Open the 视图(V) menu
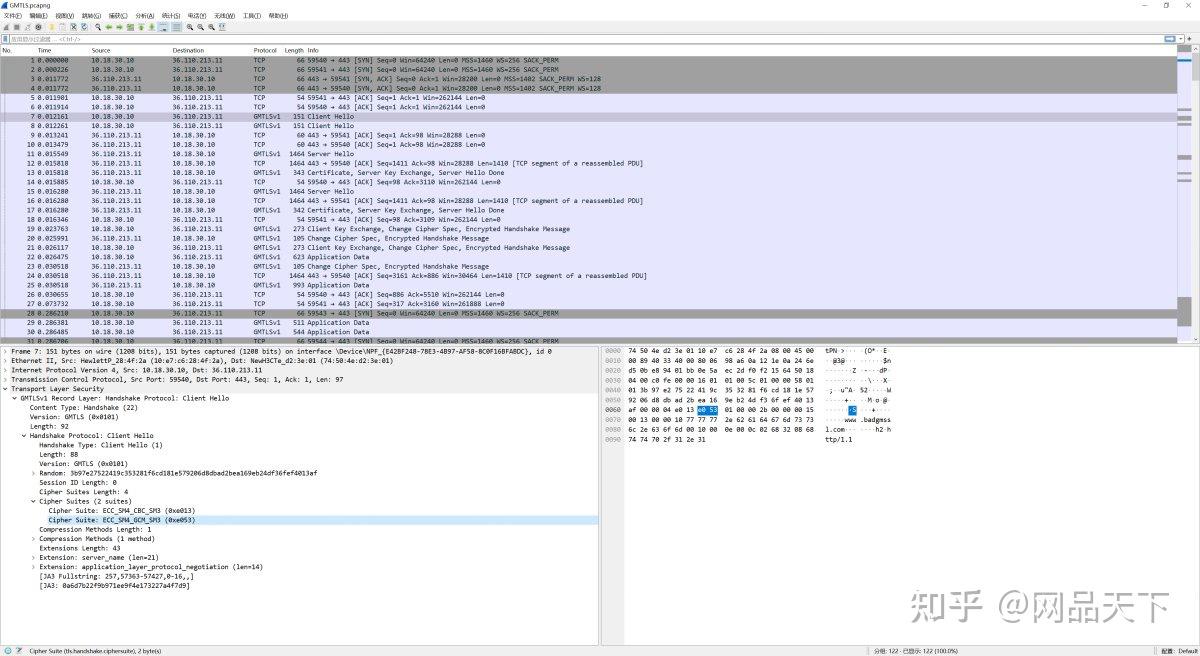The width and height of the screenshot is (1200, 656). point(65,16)
